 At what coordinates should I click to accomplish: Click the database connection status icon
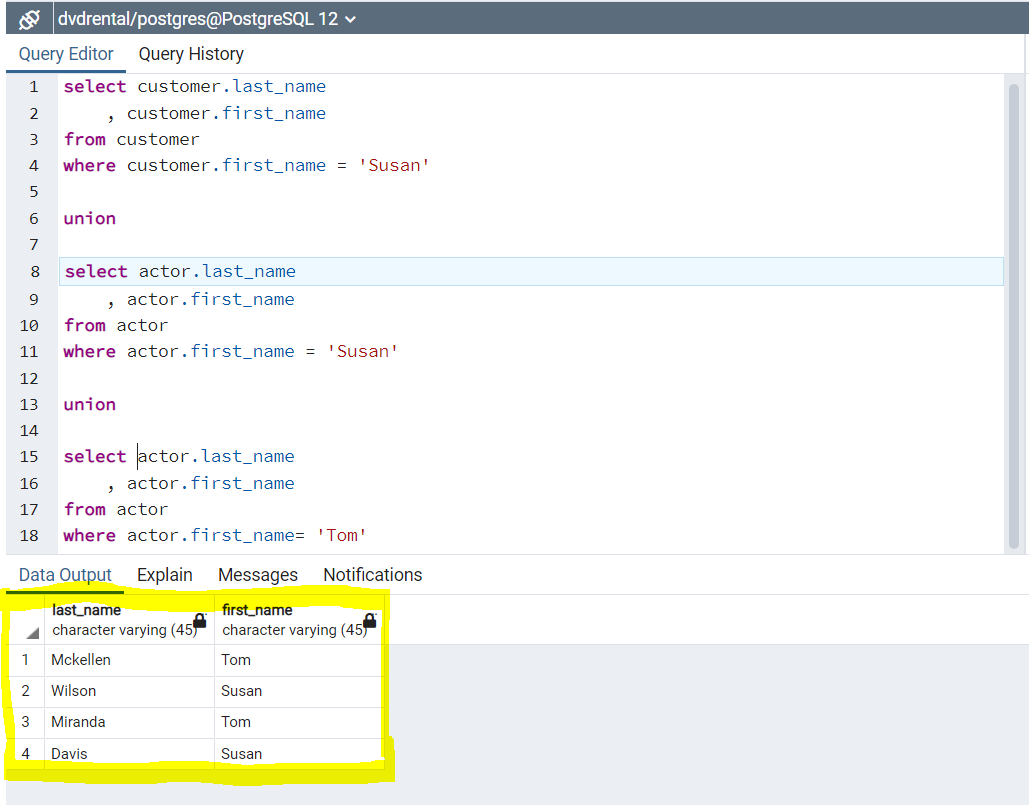(x=29, y=19)
